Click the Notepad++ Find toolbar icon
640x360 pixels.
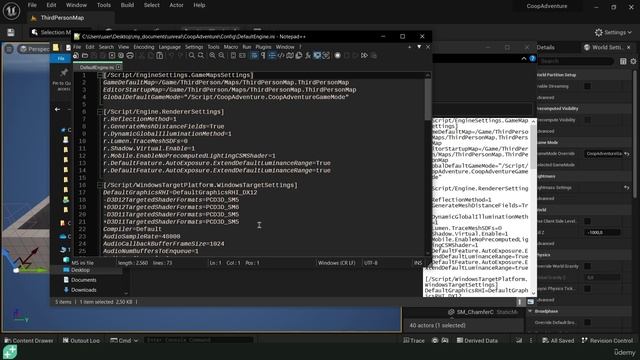pos(191,56)
